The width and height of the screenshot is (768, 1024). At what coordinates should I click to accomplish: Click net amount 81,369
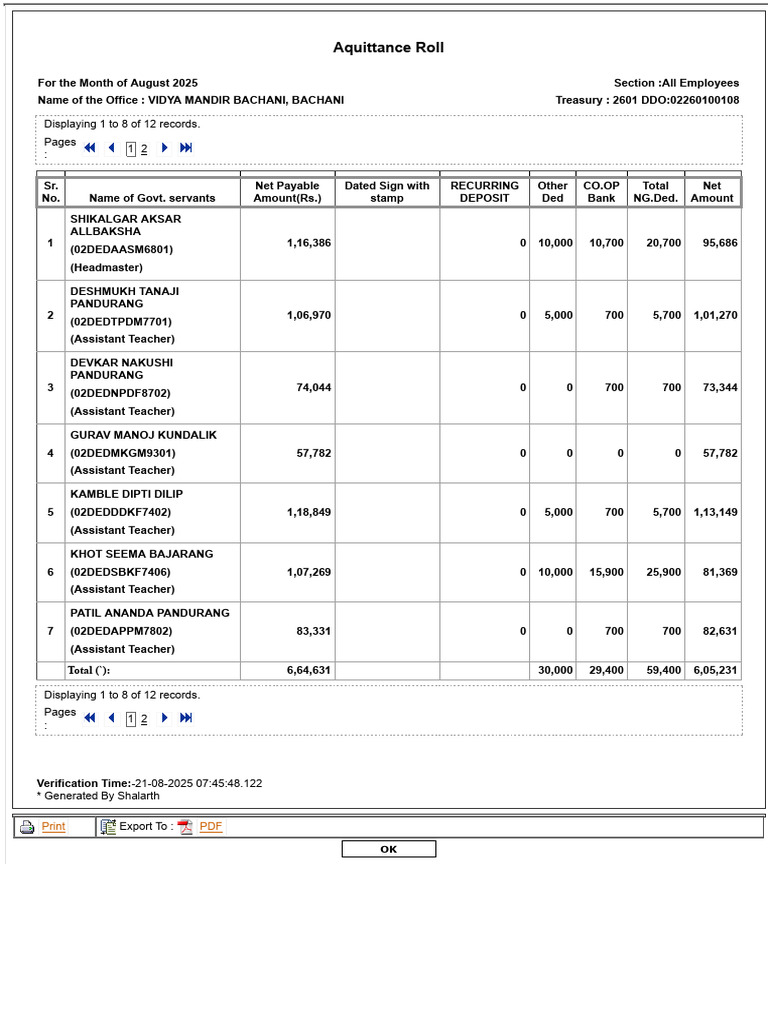point(720,572)
